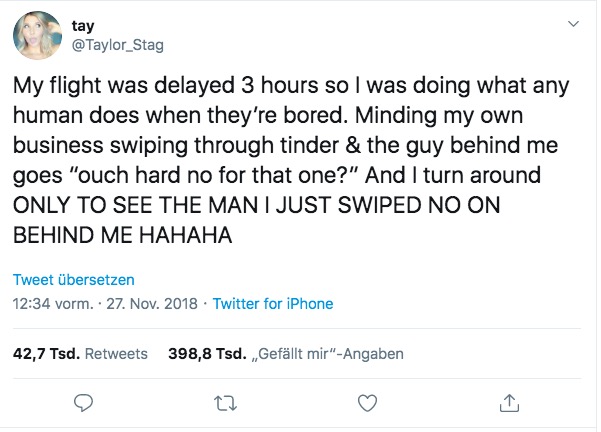Open tay's profile picture
This screenshot has width=601, height=432.
pos(38,35)
